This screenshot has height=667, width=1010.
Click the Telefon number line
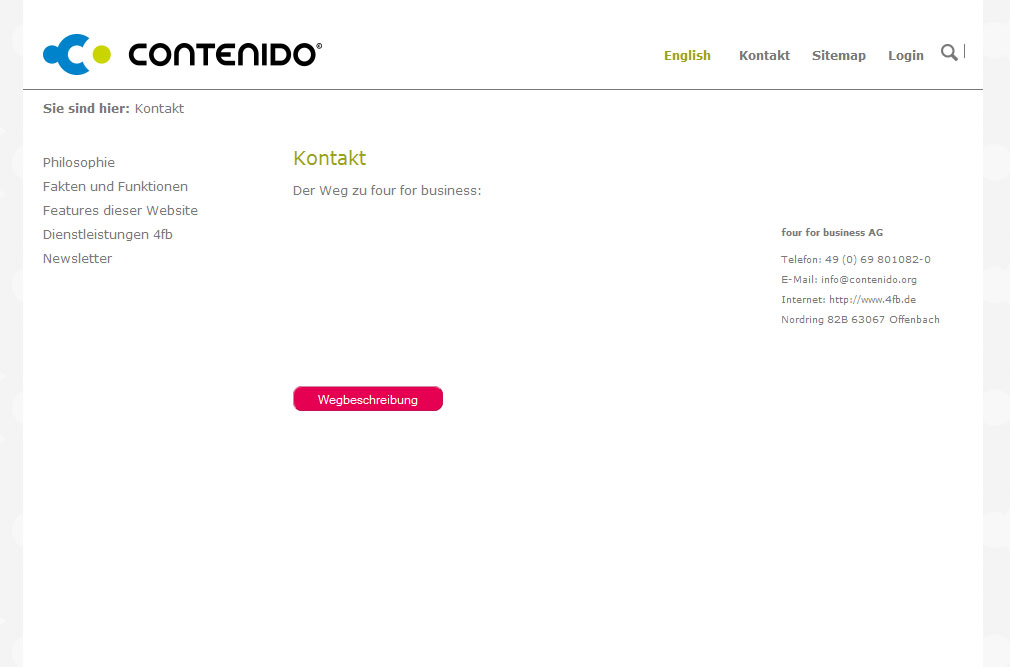tap(855, 260)
